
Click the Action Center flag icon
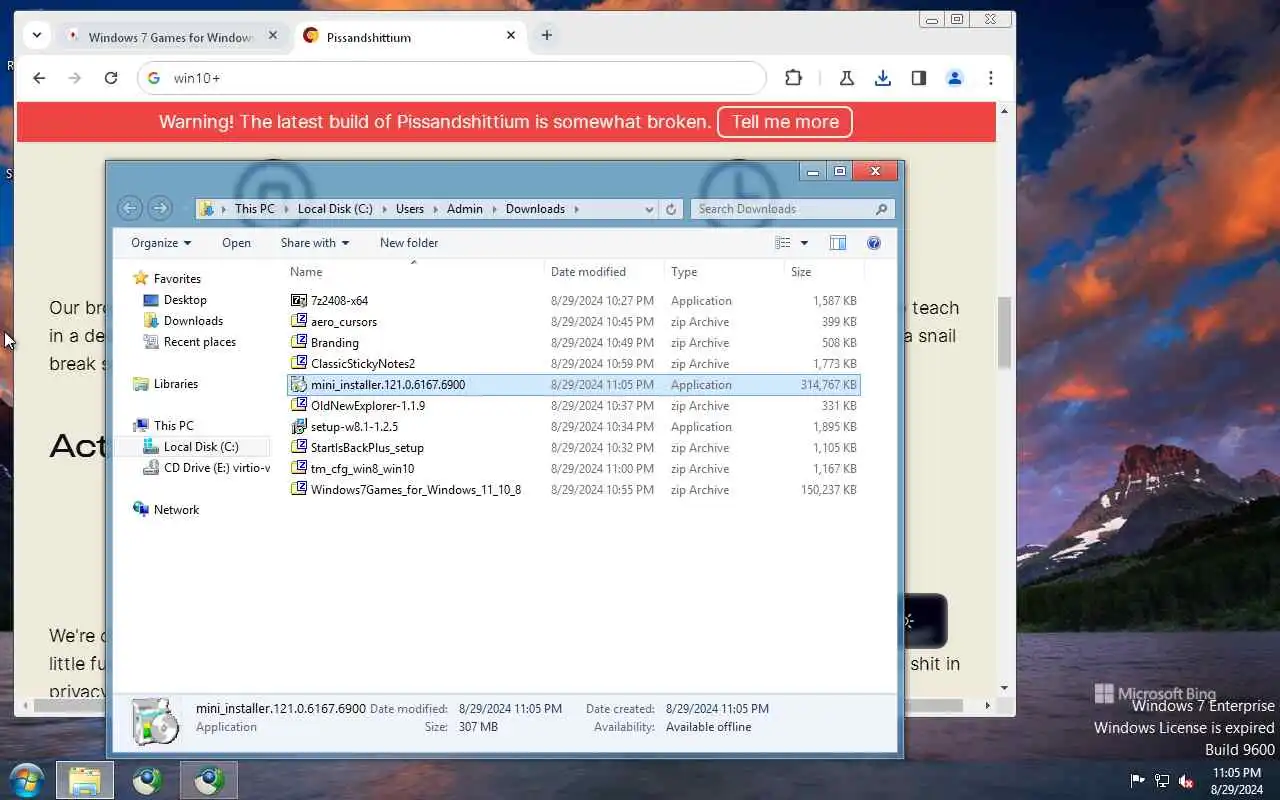click(x=1138, y=781)
